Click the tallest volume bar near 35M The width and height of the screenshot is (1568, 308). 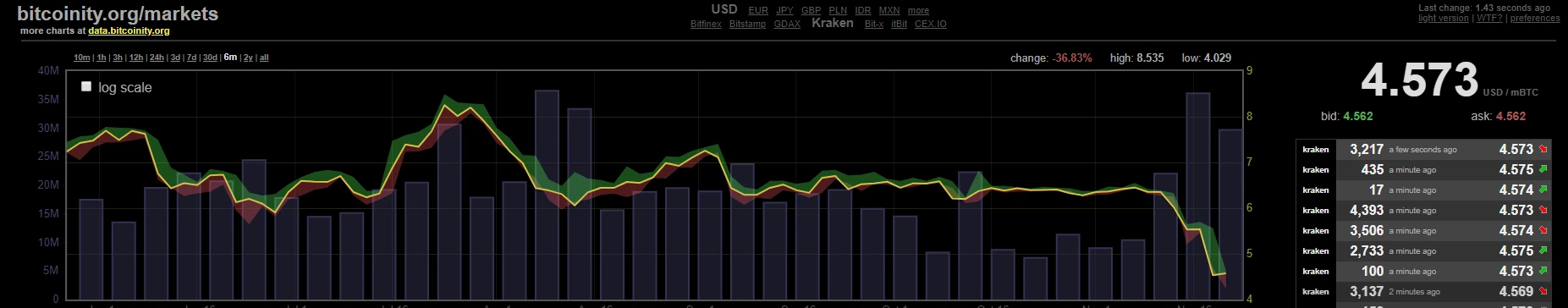pos(547,195)
